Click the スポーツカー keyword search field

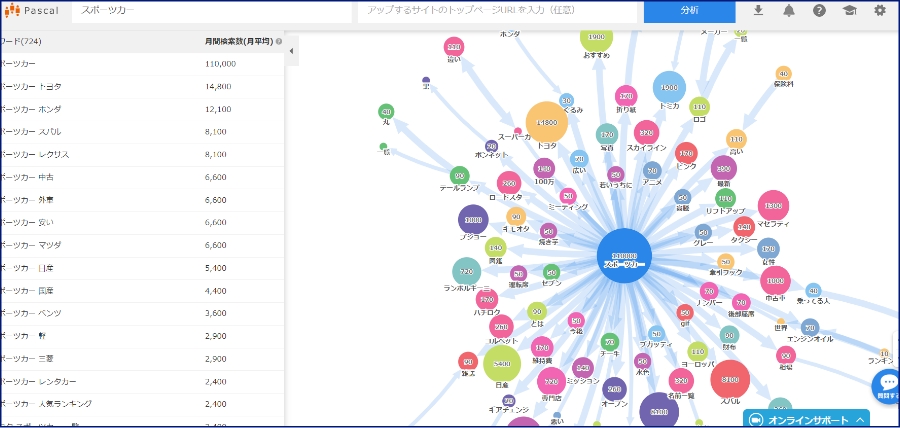coord(210,11)
